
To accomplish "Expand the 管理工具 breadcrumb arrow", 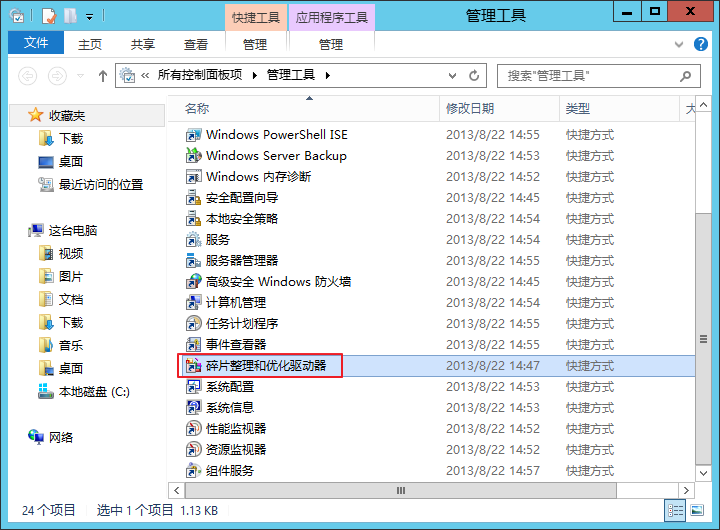I will click(x=328, y=76).
